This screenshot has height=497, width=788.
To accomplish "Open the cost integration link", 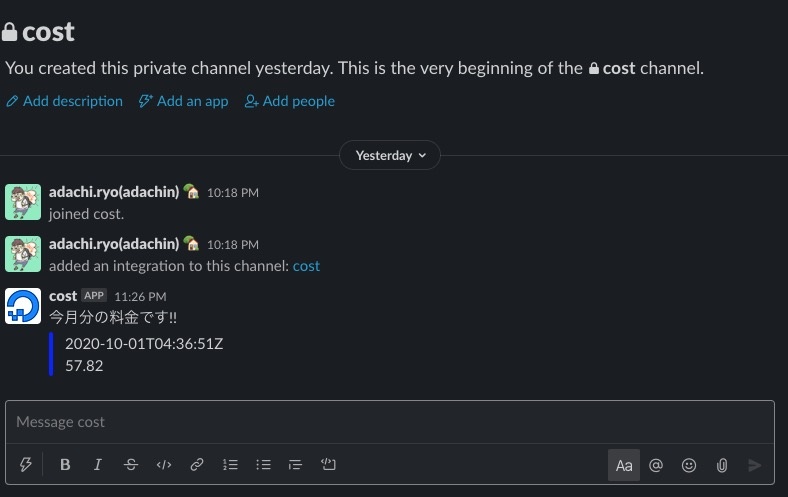I will pos(306,266).
